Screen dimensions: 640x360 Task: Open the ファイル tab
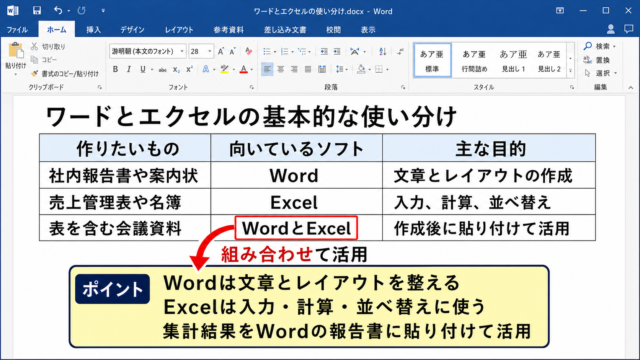pyautogui.click(x=17, y=30)
